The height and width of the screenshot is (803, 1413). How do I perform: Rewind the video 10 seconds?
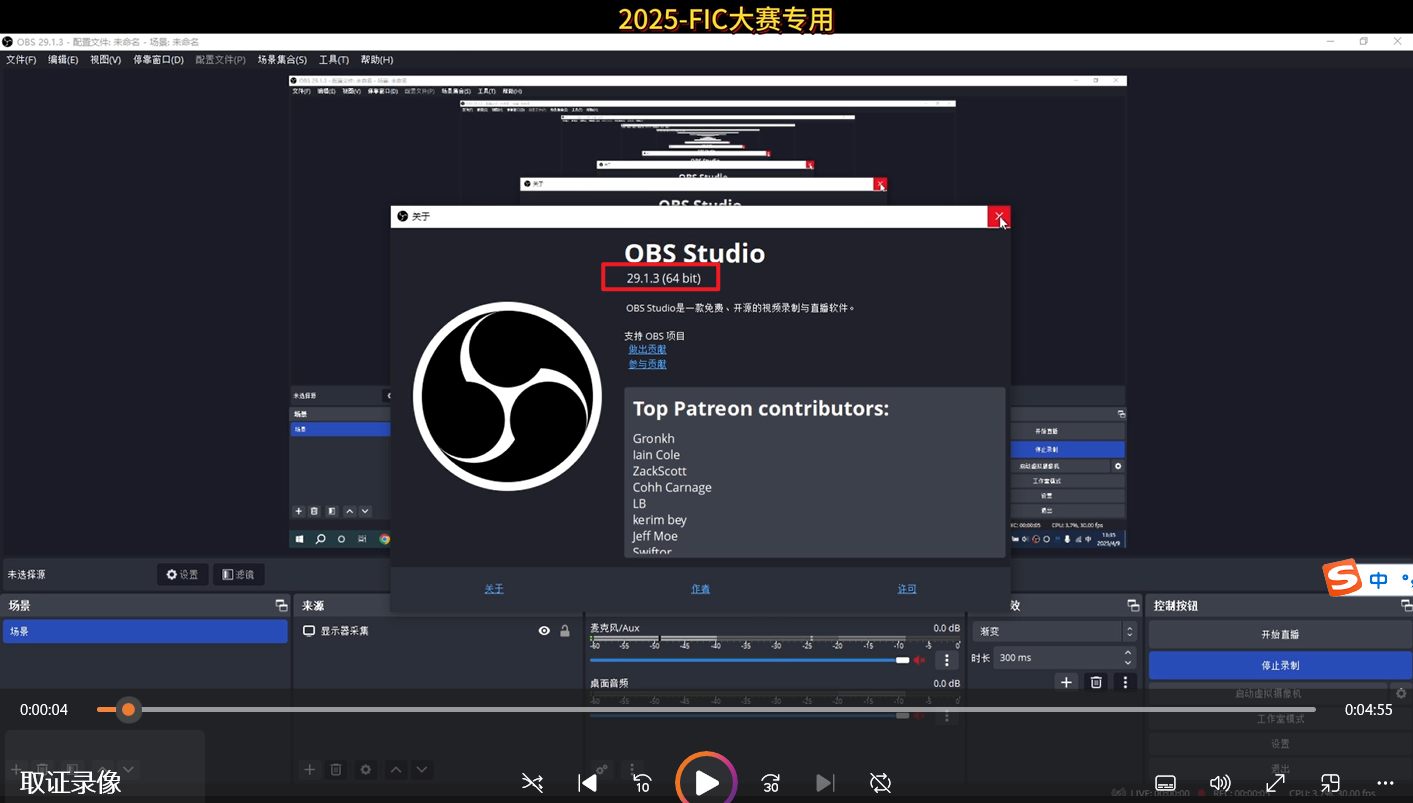(643, 783)
